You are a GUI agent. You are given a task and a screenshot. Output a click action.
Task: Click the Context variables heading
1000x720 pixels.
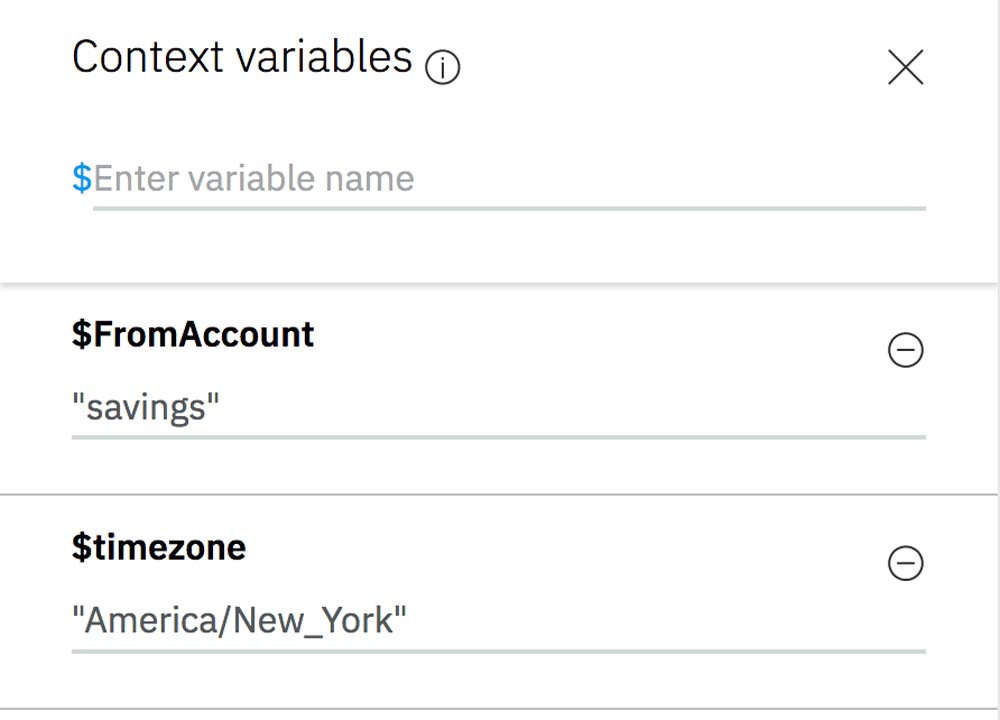click(242, 57)
